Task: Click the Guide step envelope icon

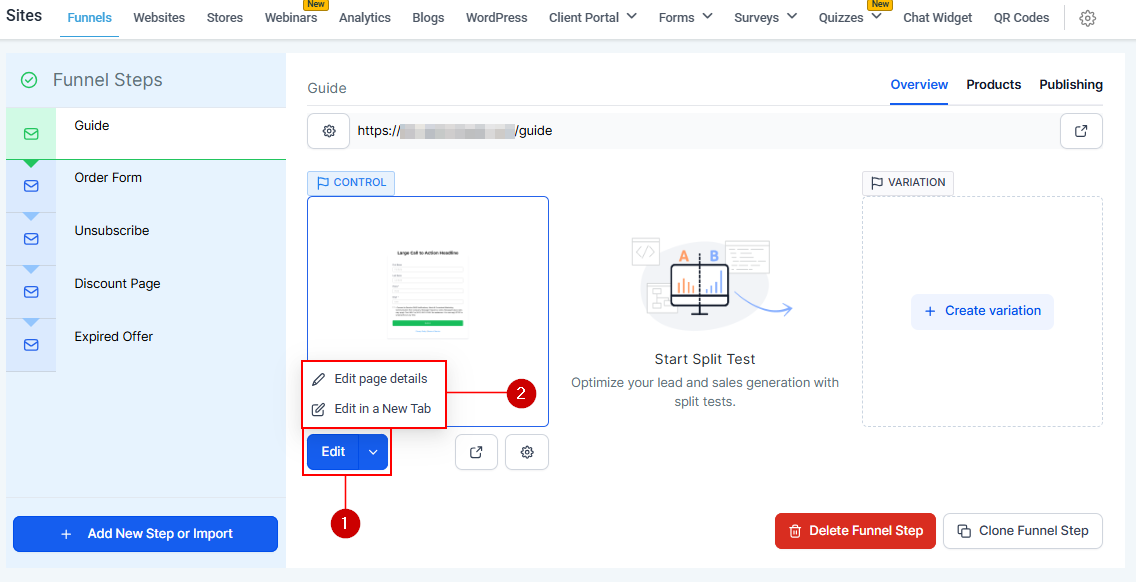Action: tap(31, 134)
